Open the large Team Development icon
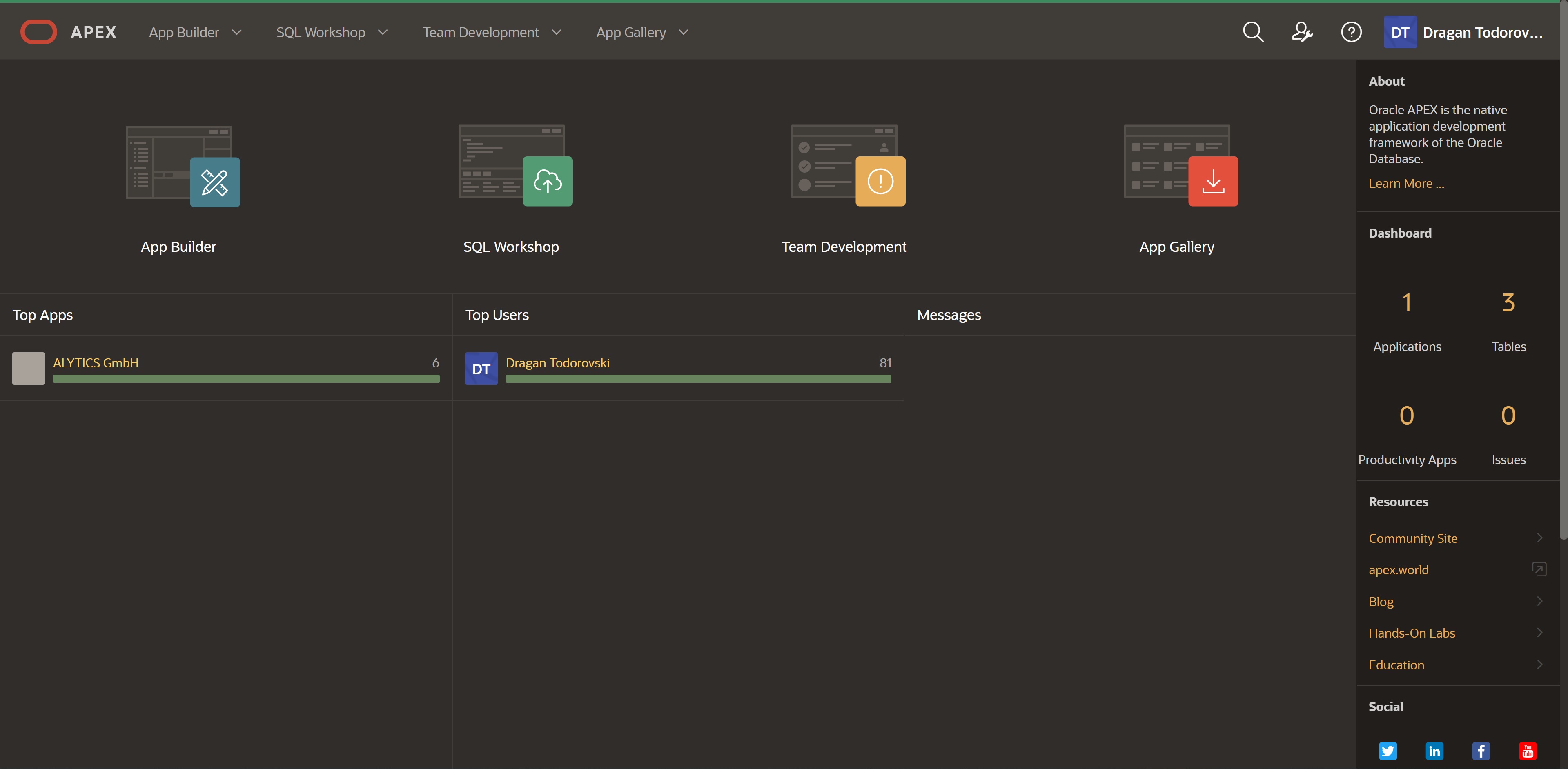 click(848, 165)
